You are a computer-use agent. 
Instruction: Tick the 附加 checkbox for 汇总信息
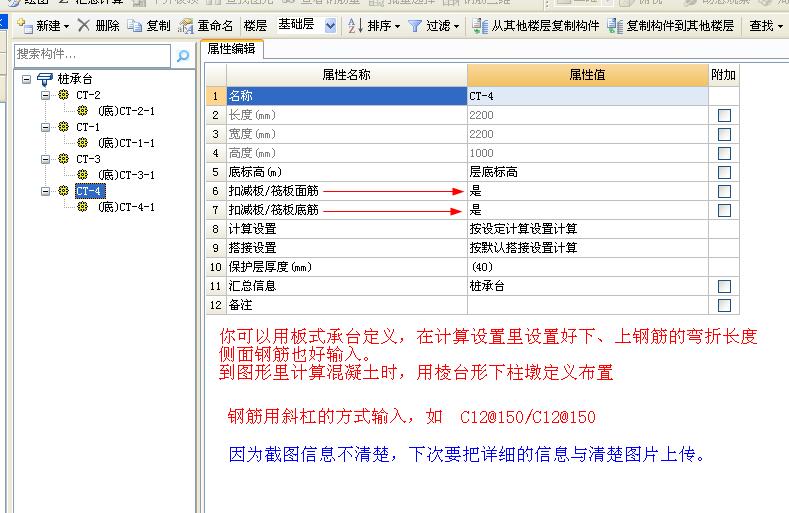pyautogui.click(x=724, y=286)
